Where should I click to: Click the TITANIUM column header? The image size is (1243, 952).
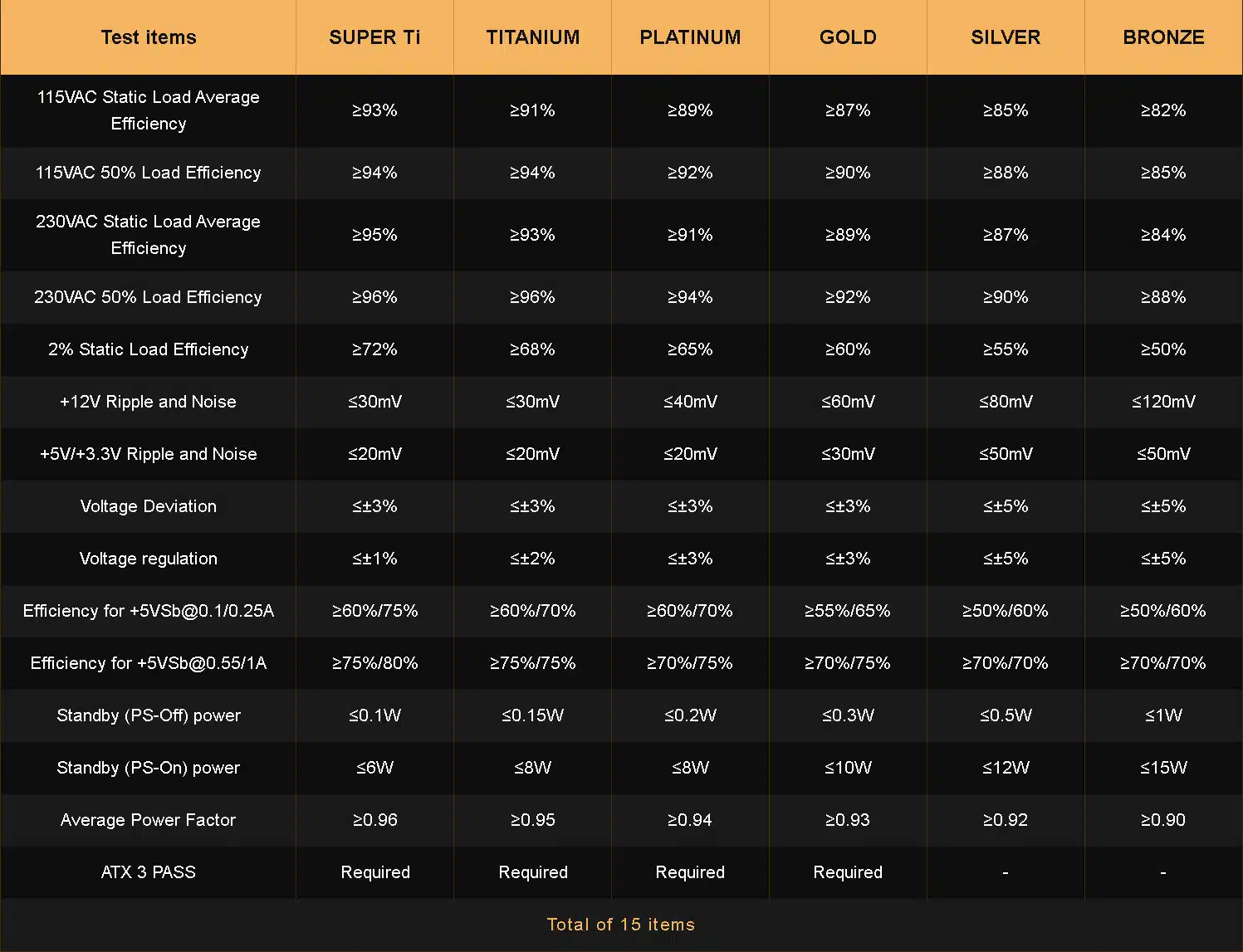532,37
